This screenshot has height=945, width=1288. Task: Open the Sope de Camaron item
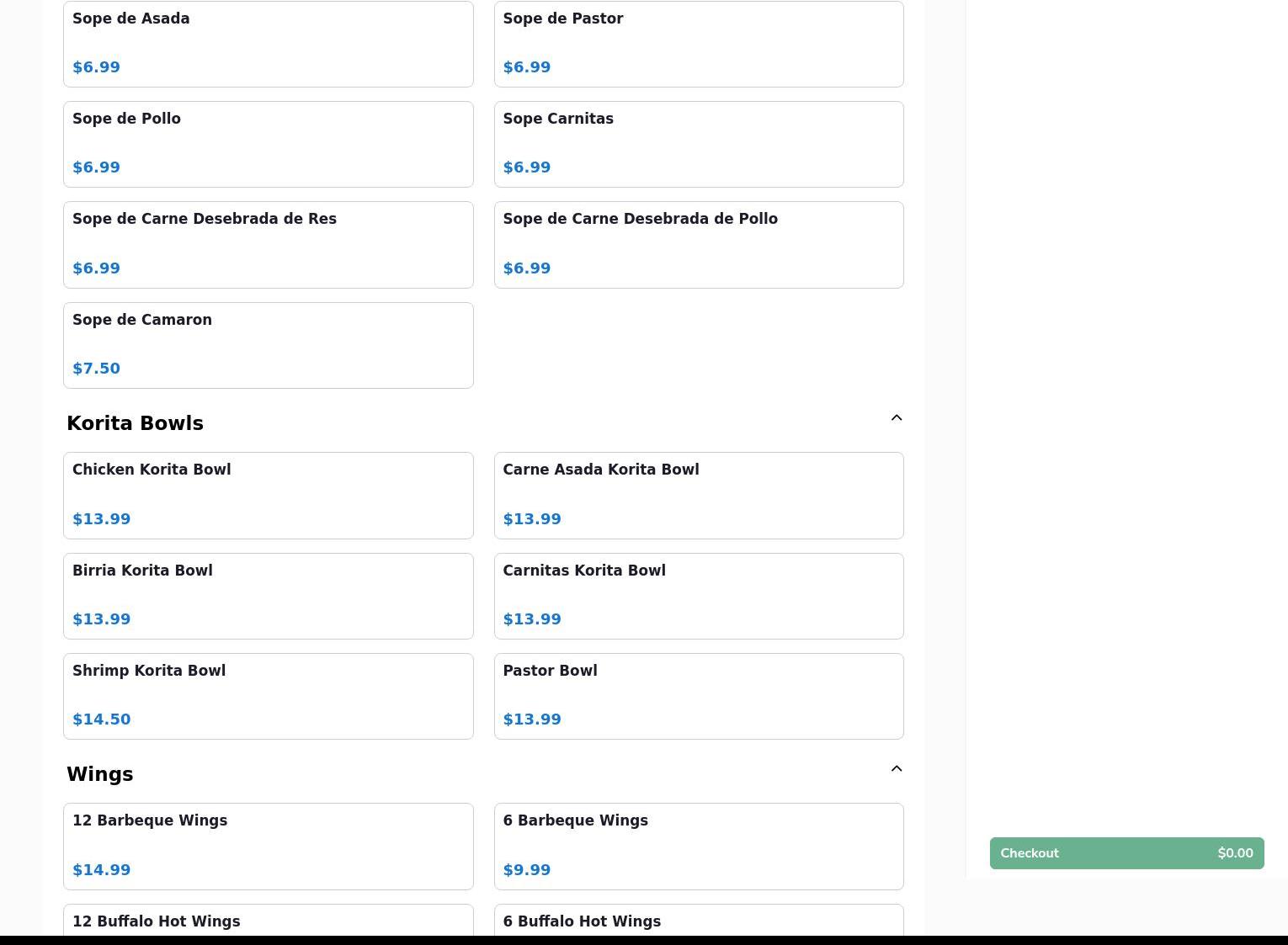[269, 345]
